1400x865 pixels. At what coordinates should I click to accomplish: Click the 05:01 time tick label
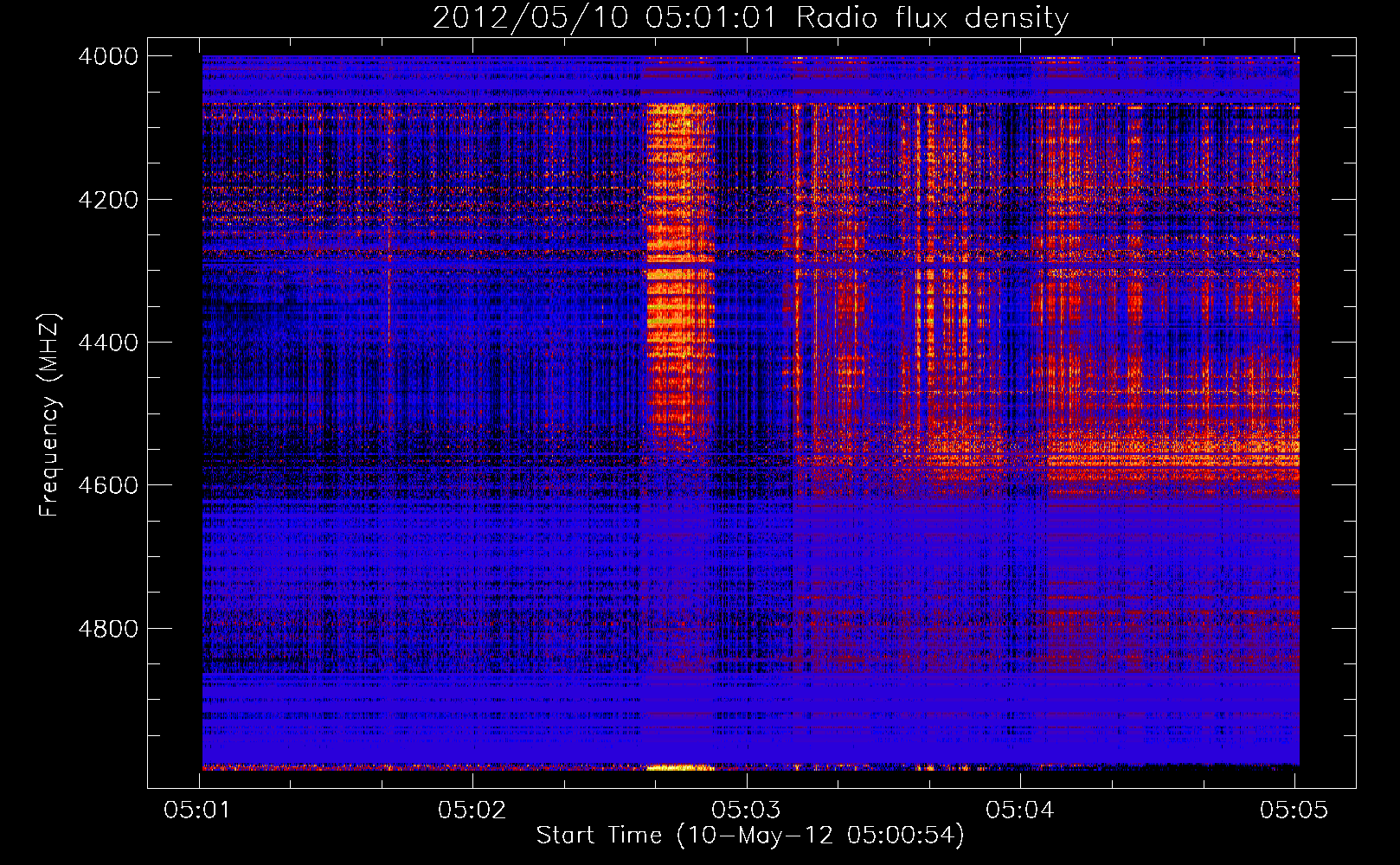click(x=198, y=810)
